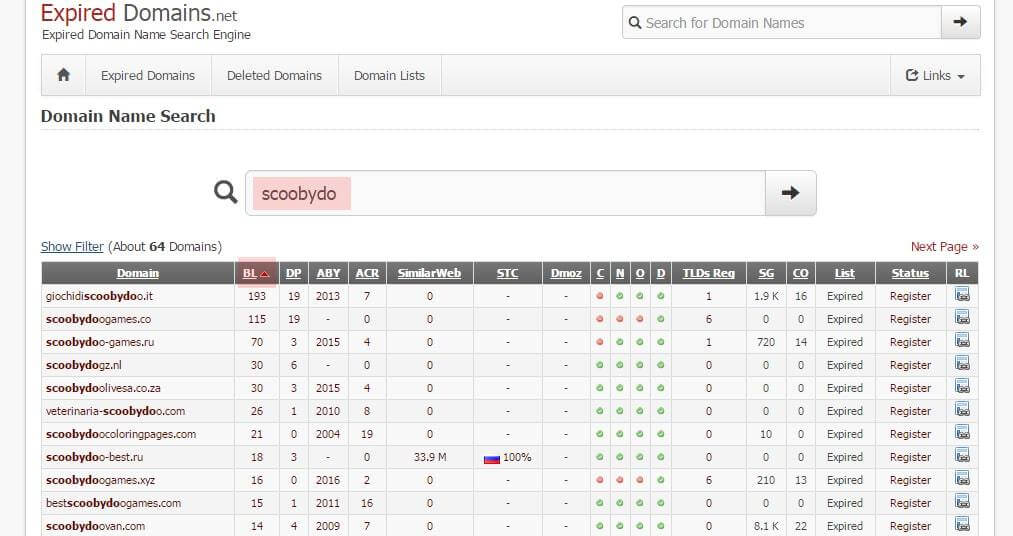Go to Expired Domains tab

click(148, 75)
